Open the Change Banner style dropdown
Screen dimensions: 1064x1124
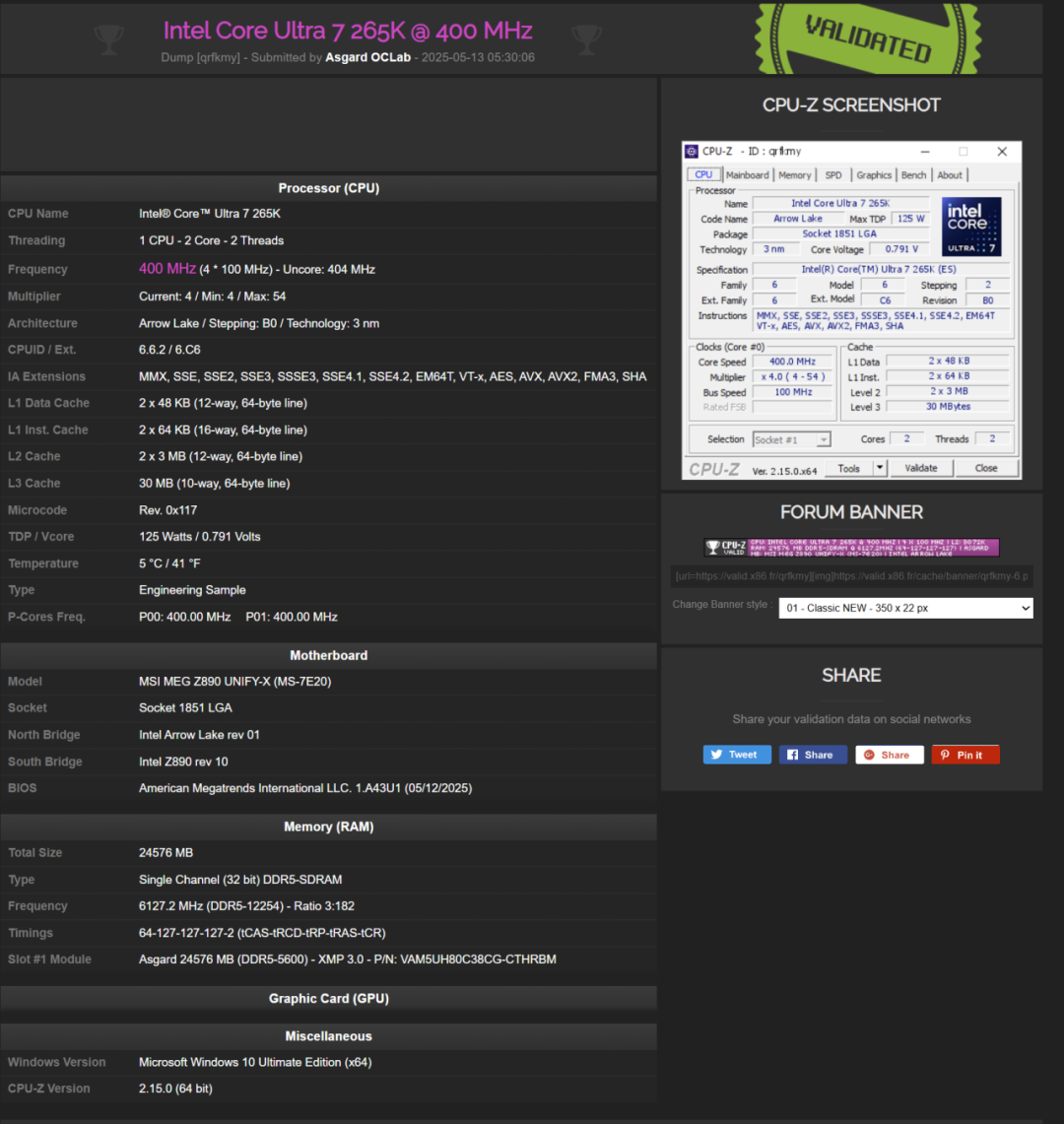tap(905, 608)
